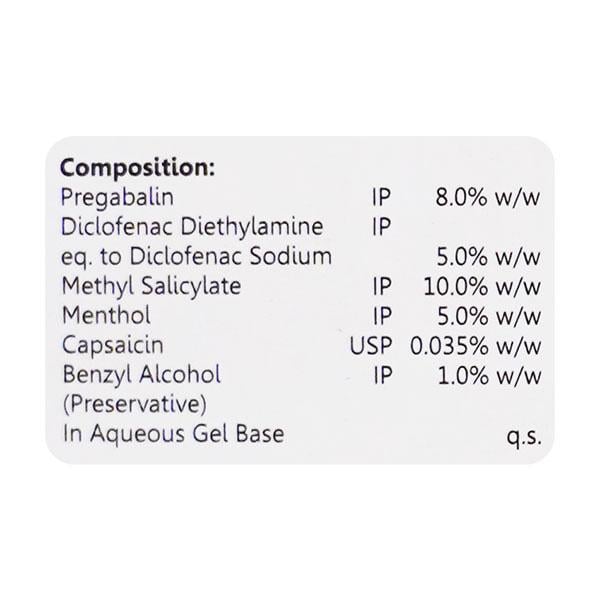Image resolution: width=600 pixels, height=600 pixels.
Task: Select the In Aqueous Gel Base text
Action: tap(173, 434)
